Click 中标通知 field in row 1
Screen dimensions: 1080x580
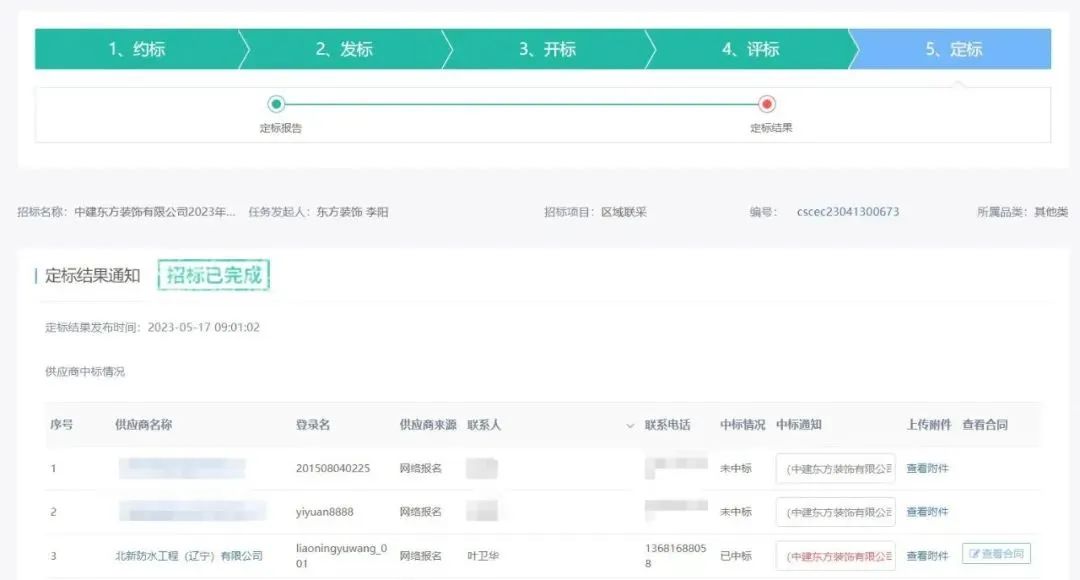[x=835, y=468]
